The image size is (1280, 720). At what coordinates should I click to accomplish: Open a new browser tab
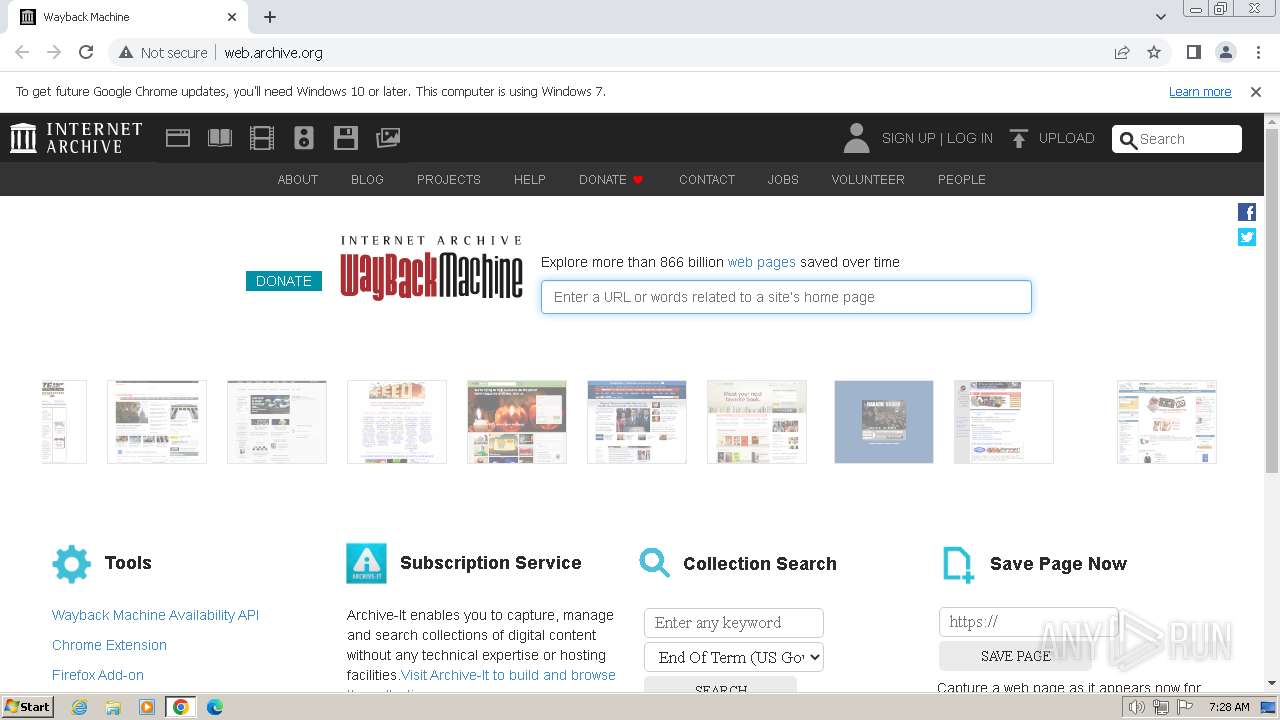click(x=270, y=17)
